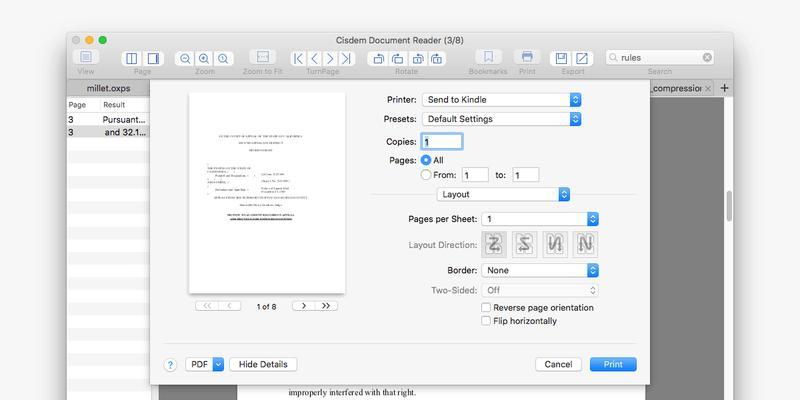Click the search field containing rules
Viewport: 800px width, 400px height.
click(x=660, y=58)
